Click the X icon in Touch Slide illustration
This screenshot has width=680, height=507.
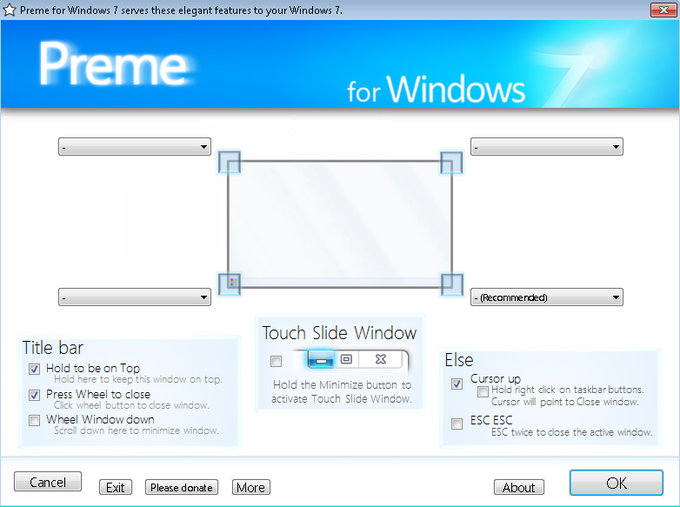click(381, 359)
